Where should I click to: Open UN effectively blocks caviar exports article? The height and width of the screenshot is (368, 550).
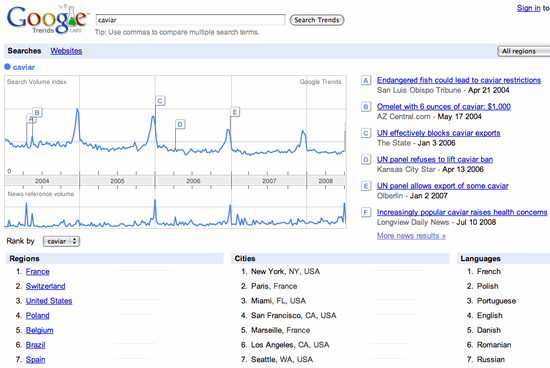pos(438,133)
